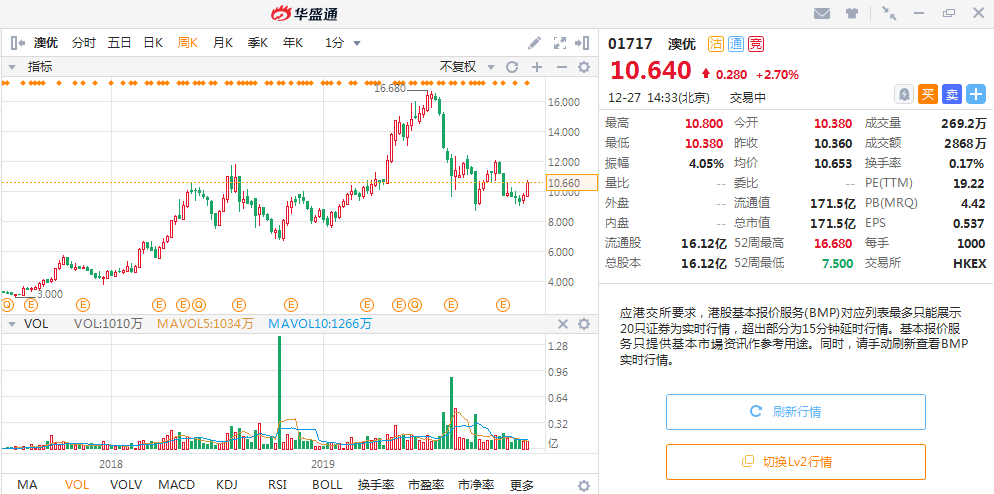Click the 交易所 value HKEX

pyautogui.click(x=970, y=263)
